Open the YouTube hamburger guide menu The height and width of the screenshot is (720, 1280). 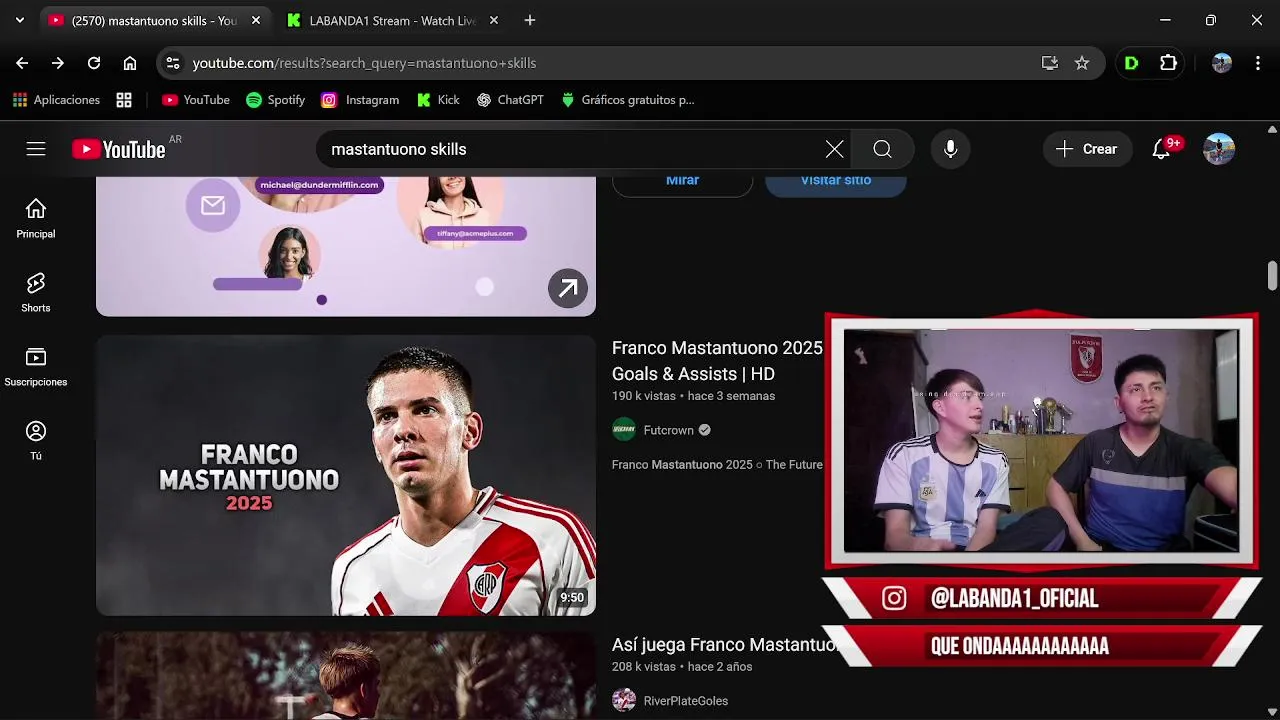36,149
